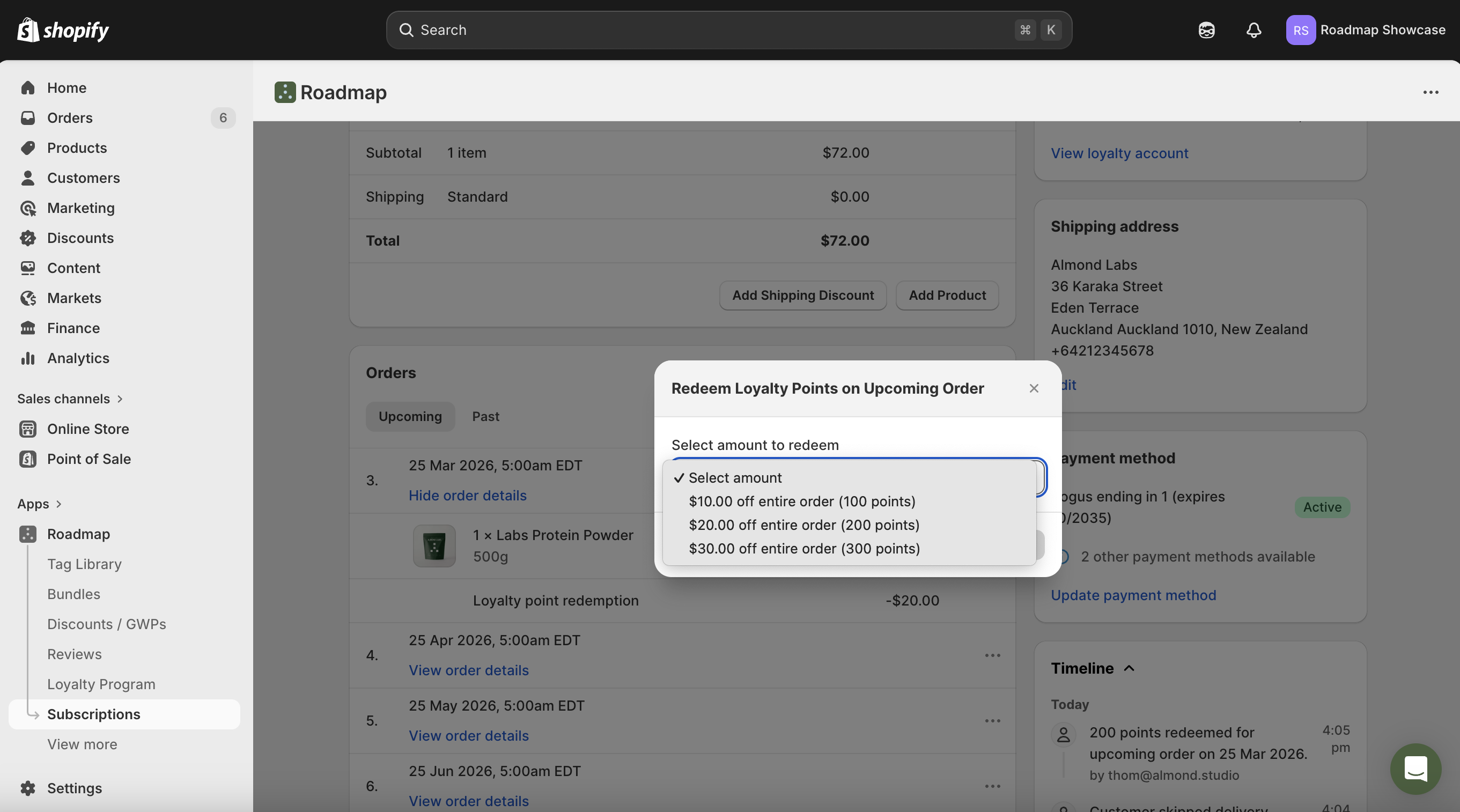Viewport: 1460px width, 812px height.
Task: Switch to the Past orders tab
Action: pos(485,417)
